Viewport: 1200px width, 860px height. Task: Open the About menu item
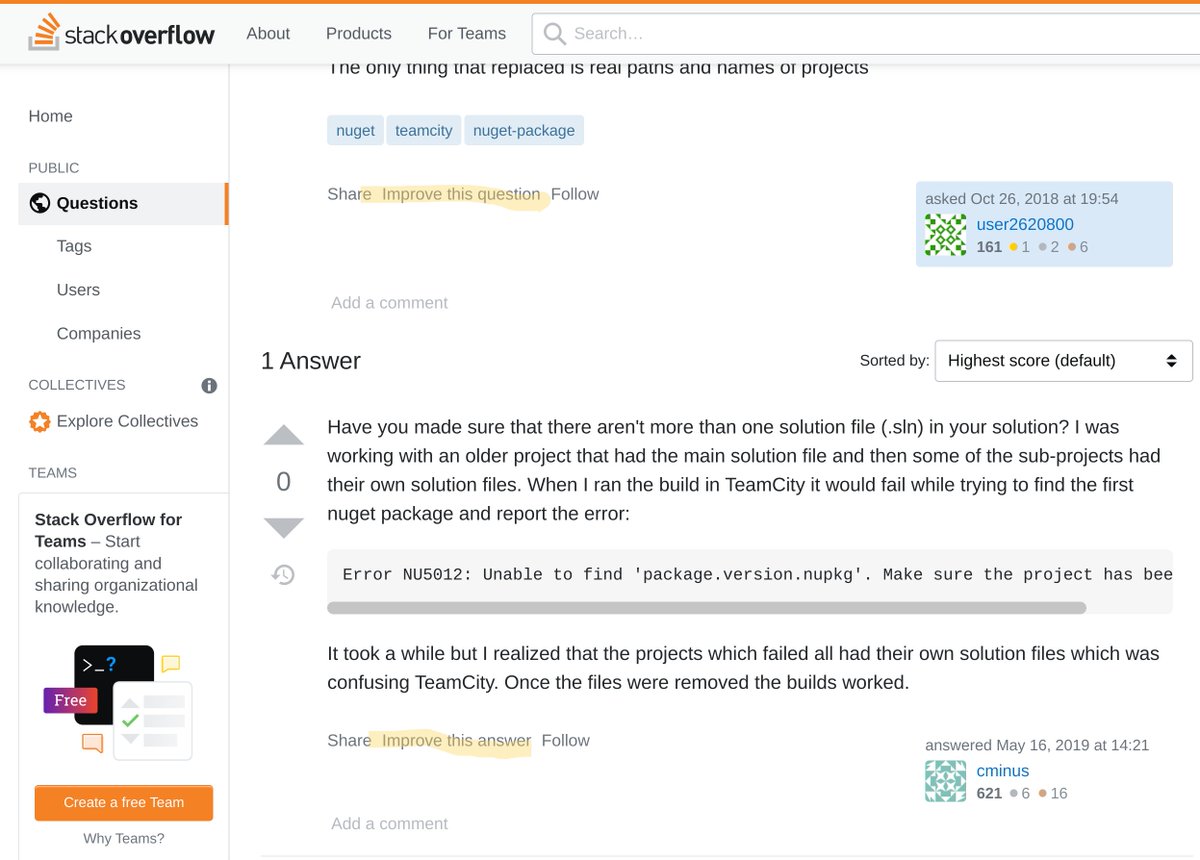pos(268,33)
